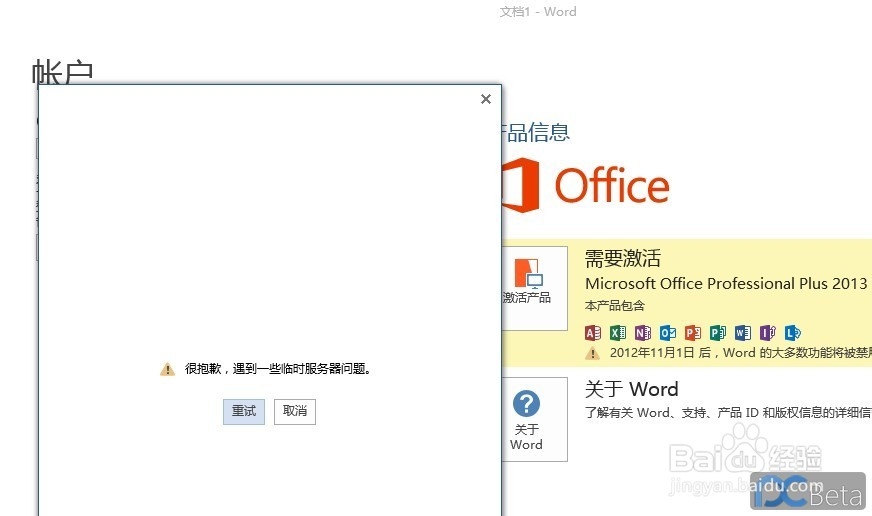Click the 关于 Word heading text
This screenshot has height=516, width=872.
tap(632, 389)
